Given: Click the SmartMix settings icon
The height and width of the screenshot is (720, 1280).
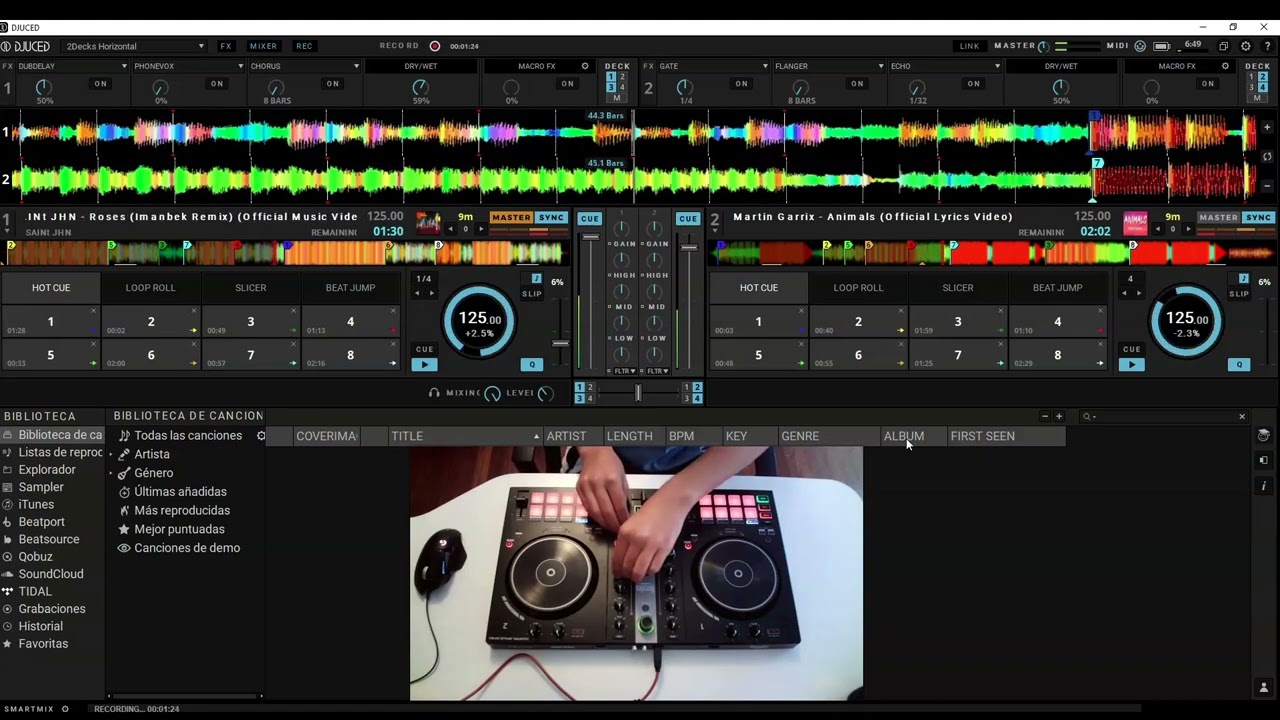Looking at the screenshot, I should point(65,709).
